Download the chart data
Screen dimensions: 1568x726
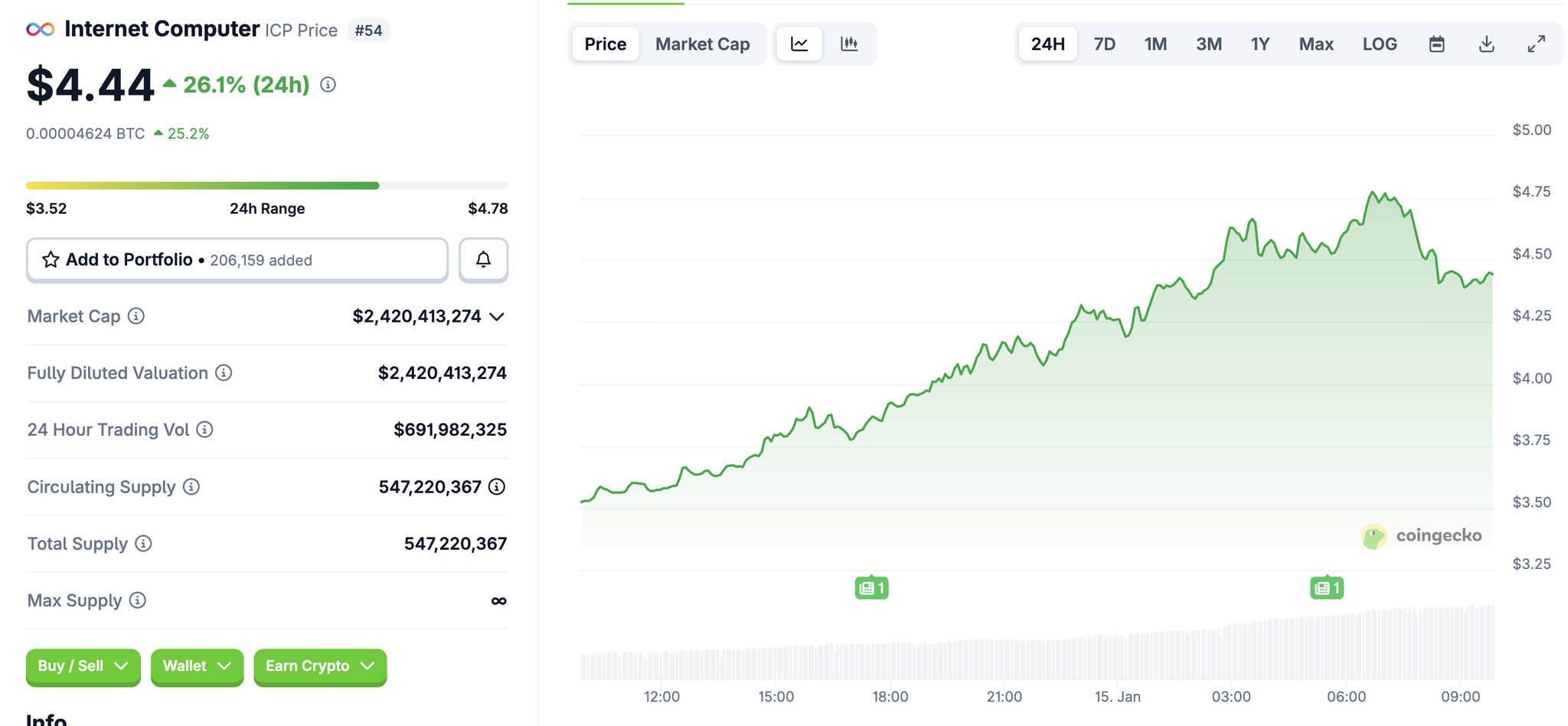click(1486, 44)
